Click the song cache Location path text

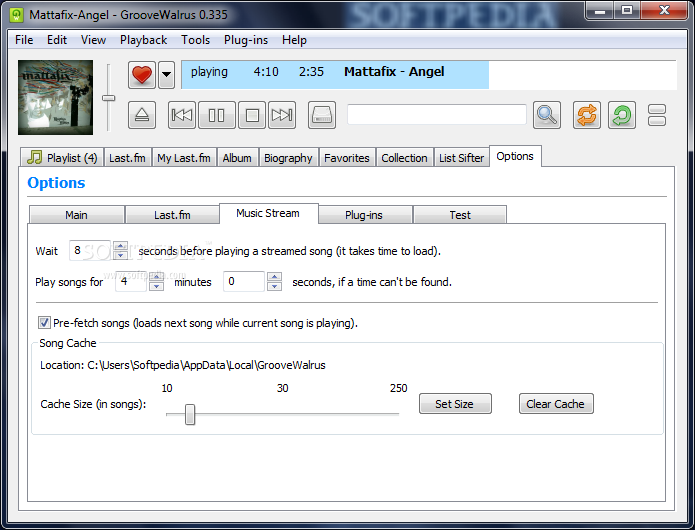tap(183, 365)
